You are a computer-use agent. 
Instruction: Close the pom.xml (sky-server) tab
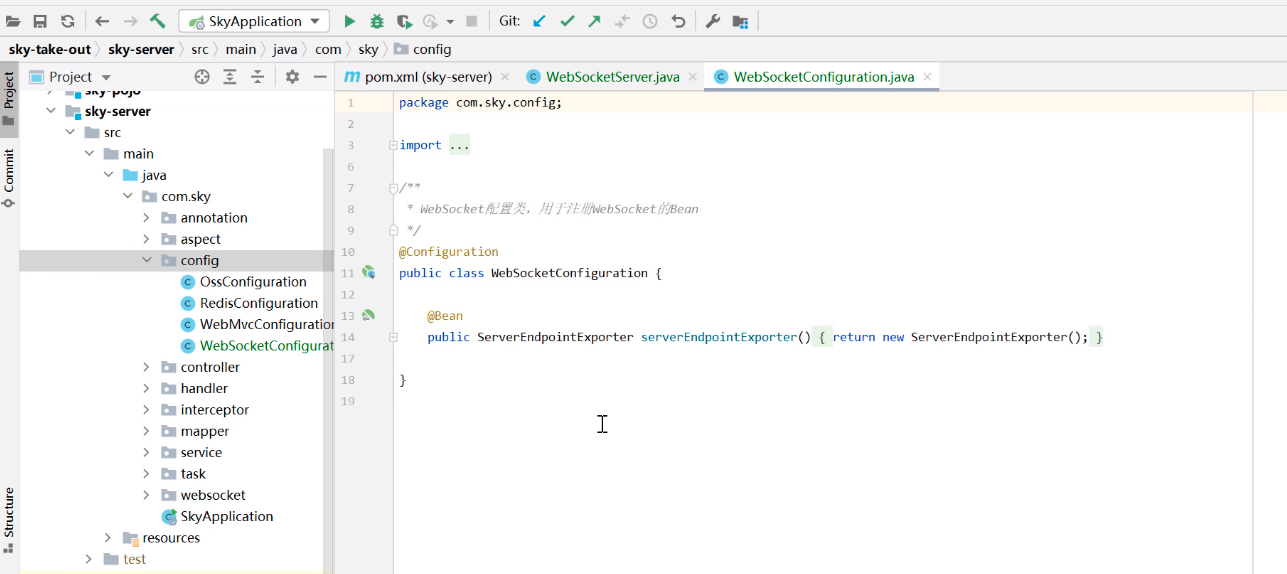point(505,77)
